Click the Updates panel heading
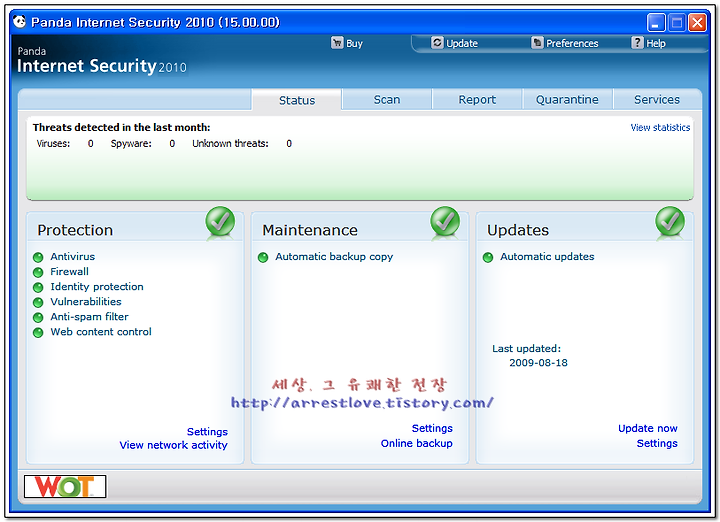 tap(518, 230)
